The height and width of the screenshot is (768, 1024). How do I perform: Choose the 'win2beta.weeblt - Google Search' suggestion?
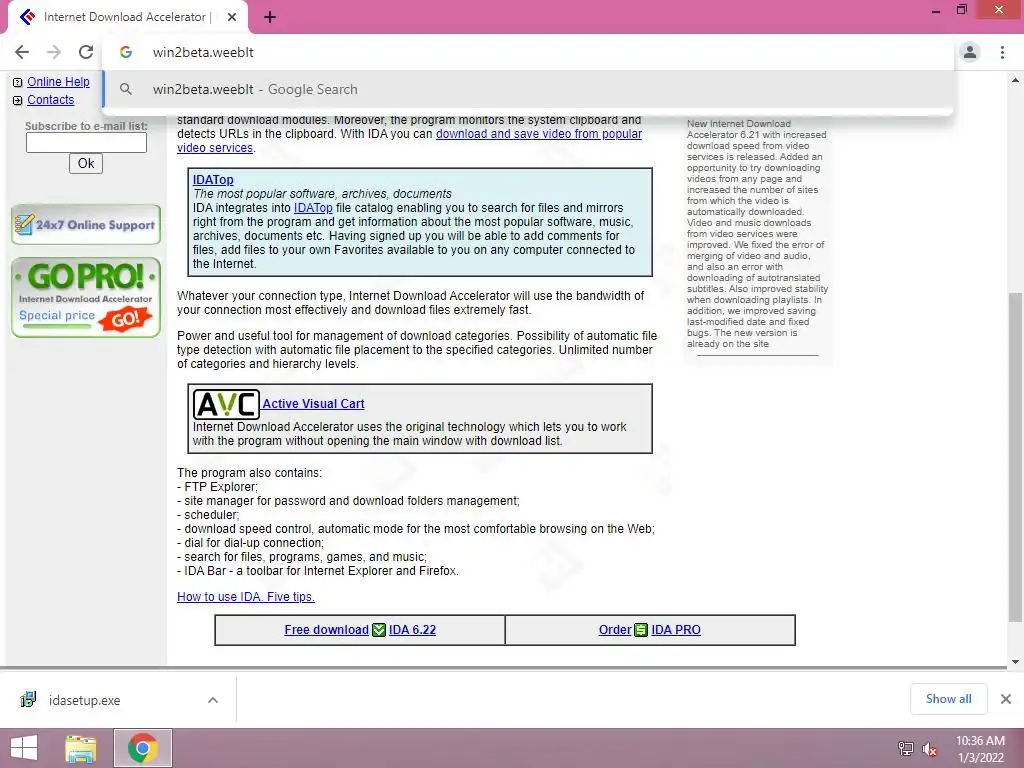pyautogui.click(x=528, y=89)
